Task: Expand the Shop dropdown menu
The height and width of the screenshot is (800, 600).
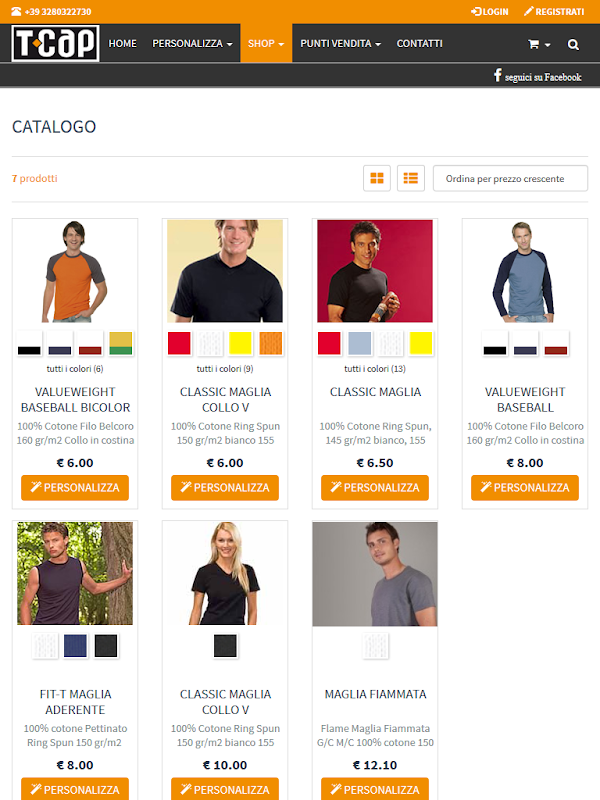Action: pos(266,43)
